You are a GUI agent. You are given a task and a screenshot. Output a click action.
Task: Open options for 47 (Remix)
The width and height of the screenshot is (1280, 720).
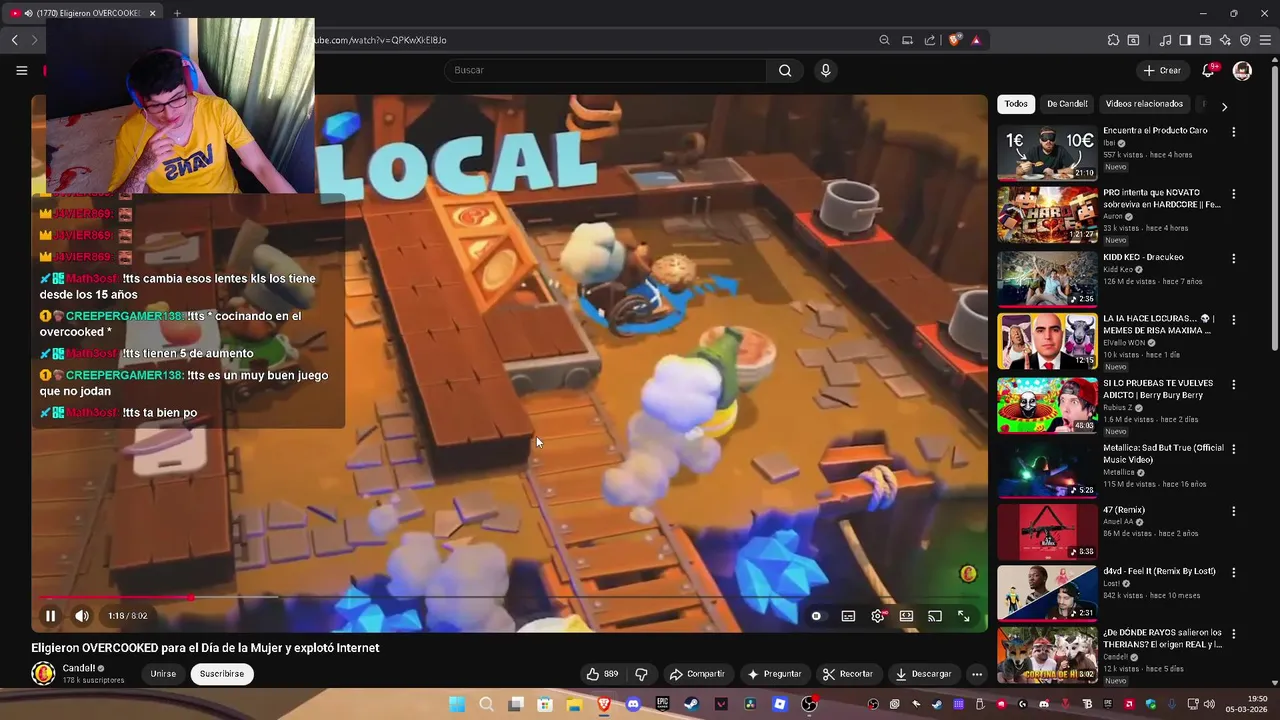1233,511
